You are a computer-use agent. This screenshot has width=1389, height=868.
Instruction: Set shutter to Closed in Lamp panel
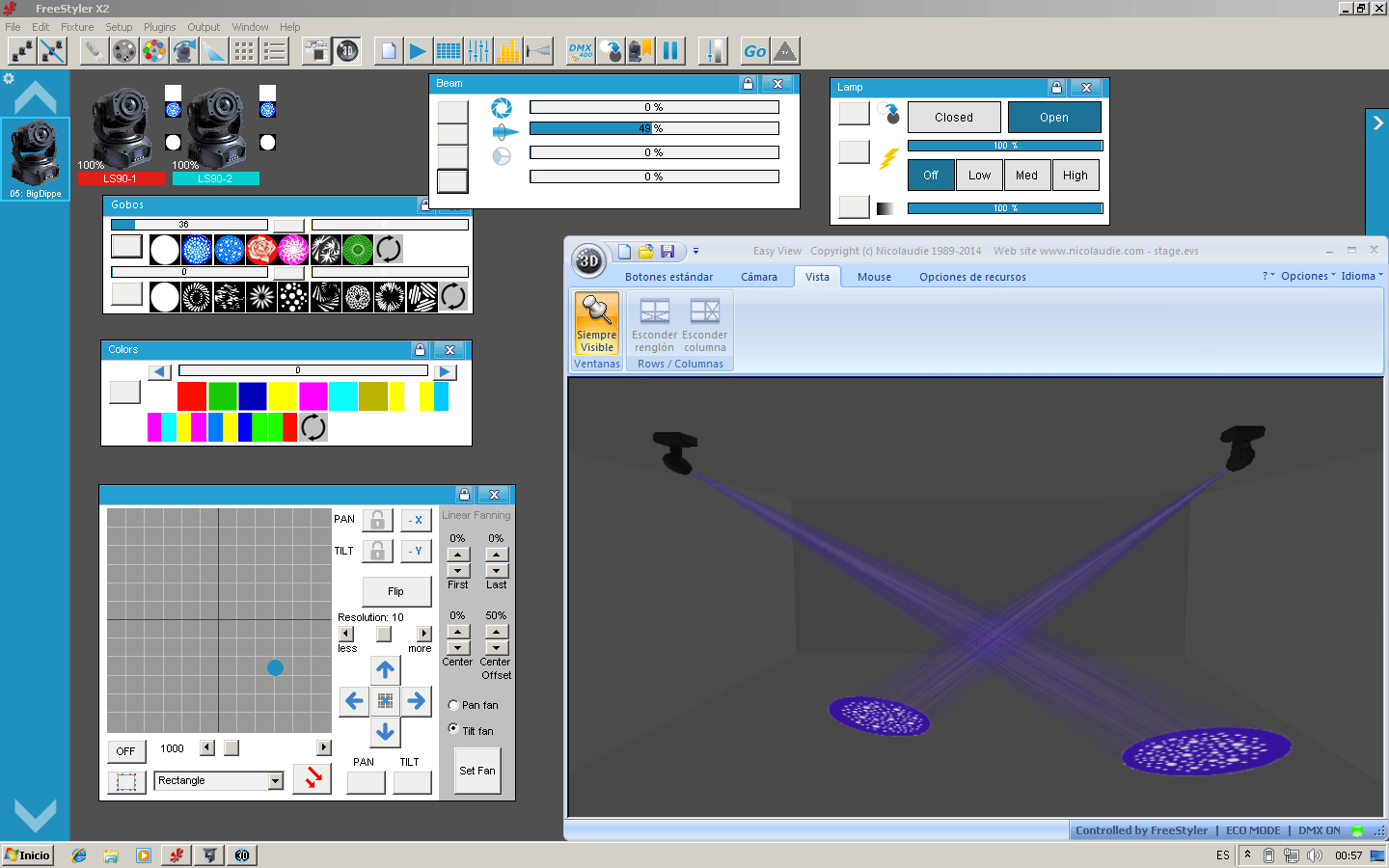pos(954,118)
